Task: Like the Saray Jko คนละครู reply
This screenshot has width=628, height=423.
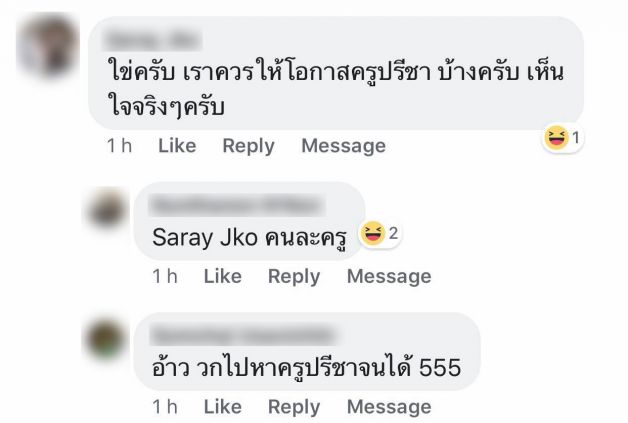Action: [223, 276]
